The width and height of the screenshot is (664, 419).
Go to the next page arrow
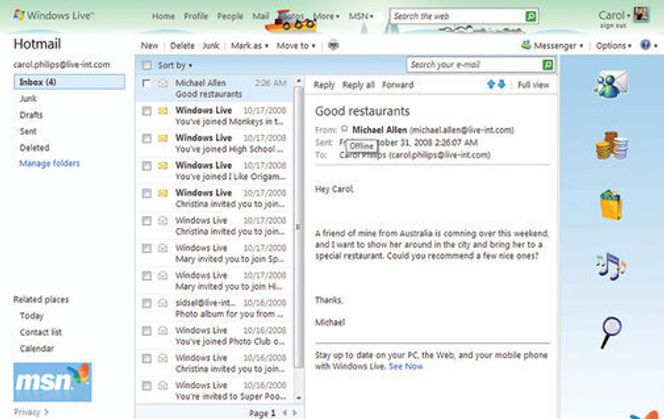point(295,413)
